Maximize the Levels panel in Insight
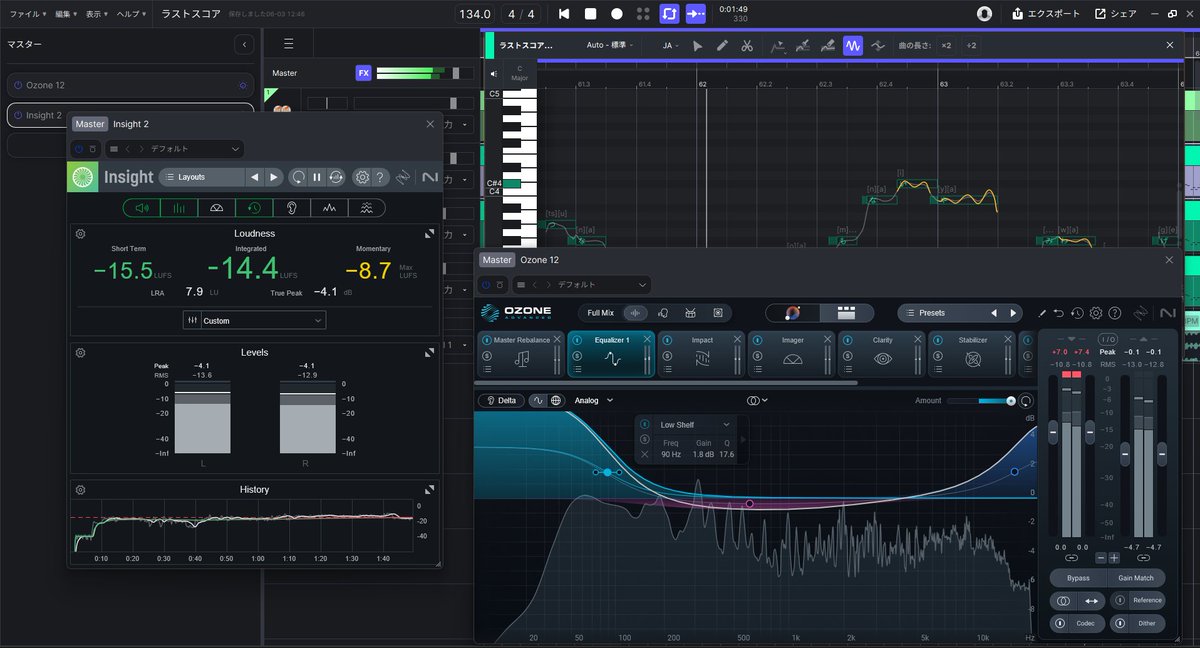This screenshot has height=648, width=1200. 430,352
